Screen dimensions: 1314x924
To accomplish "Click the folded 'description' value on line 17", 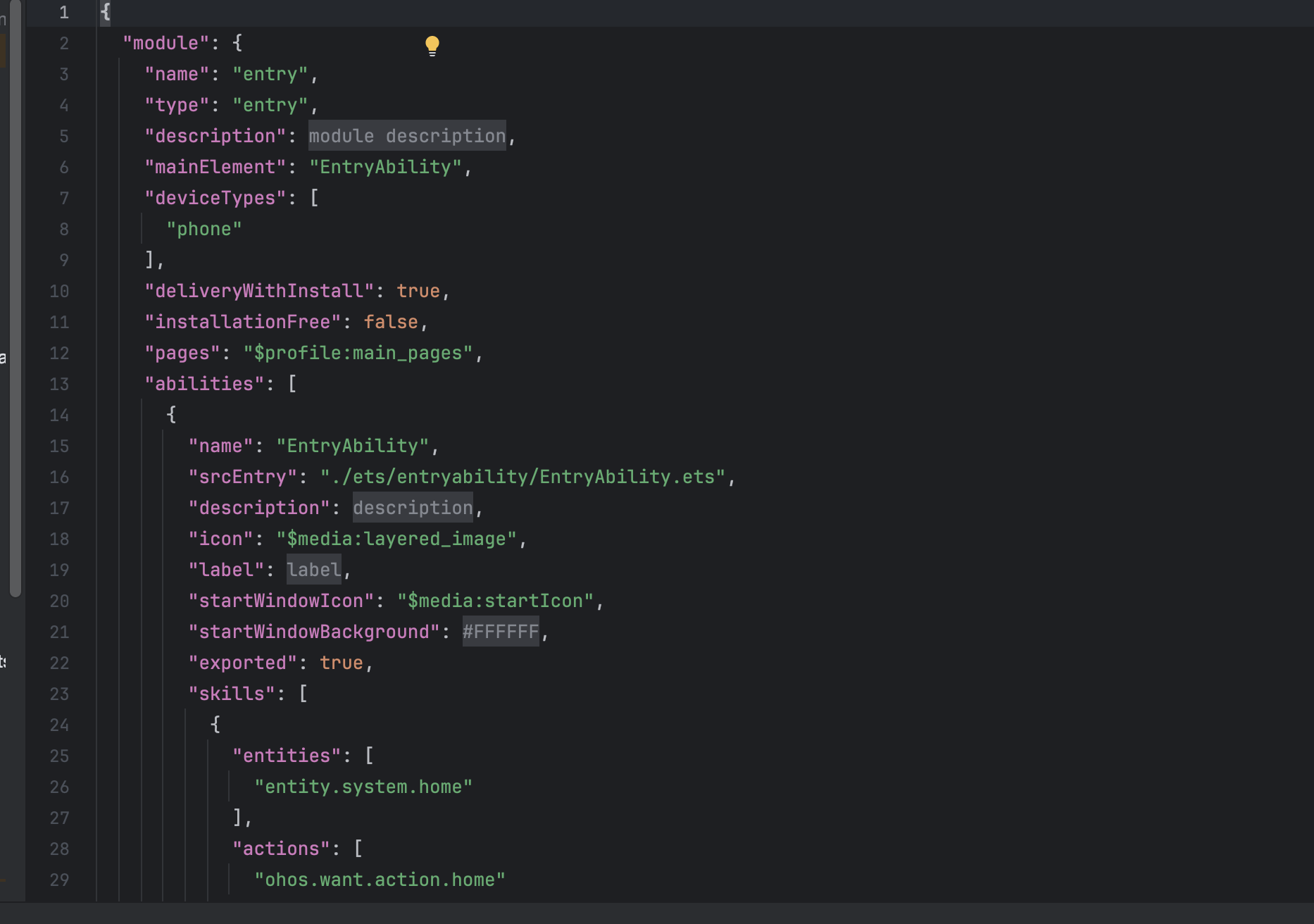I will coord(413,508).
